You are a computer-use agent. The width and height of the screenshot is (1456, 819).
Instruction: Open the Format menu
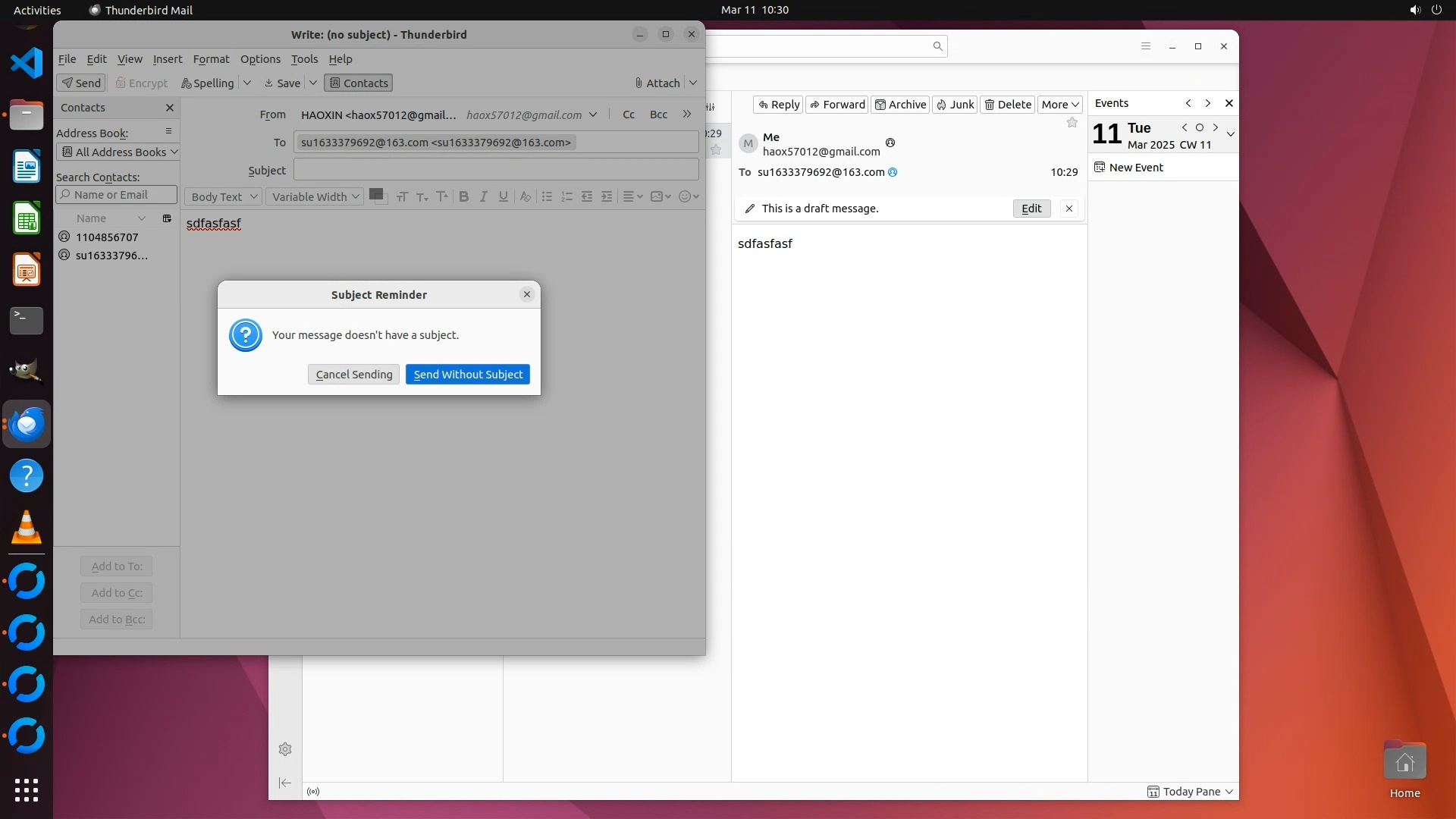coord(211,59)
